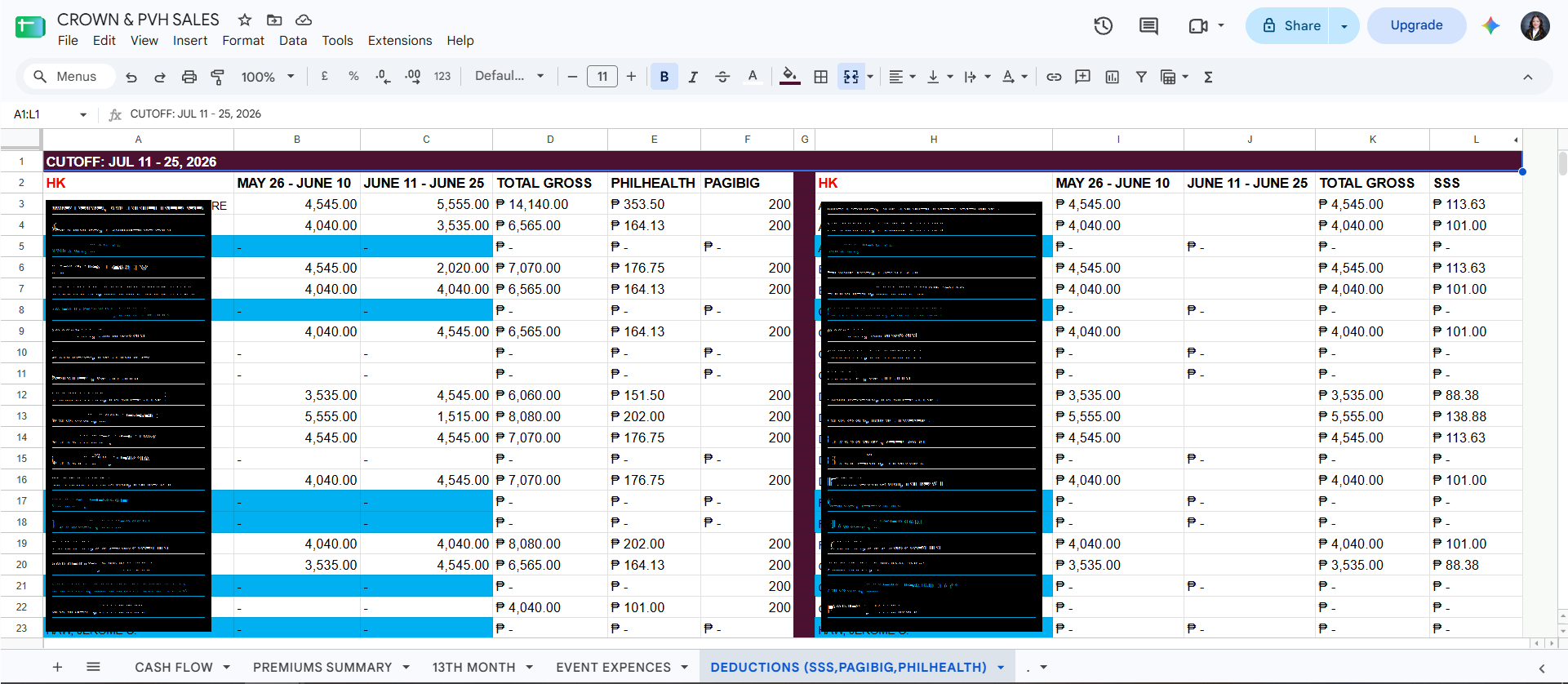
Task: Insert a chart
Action: (x=1113, y=77)
